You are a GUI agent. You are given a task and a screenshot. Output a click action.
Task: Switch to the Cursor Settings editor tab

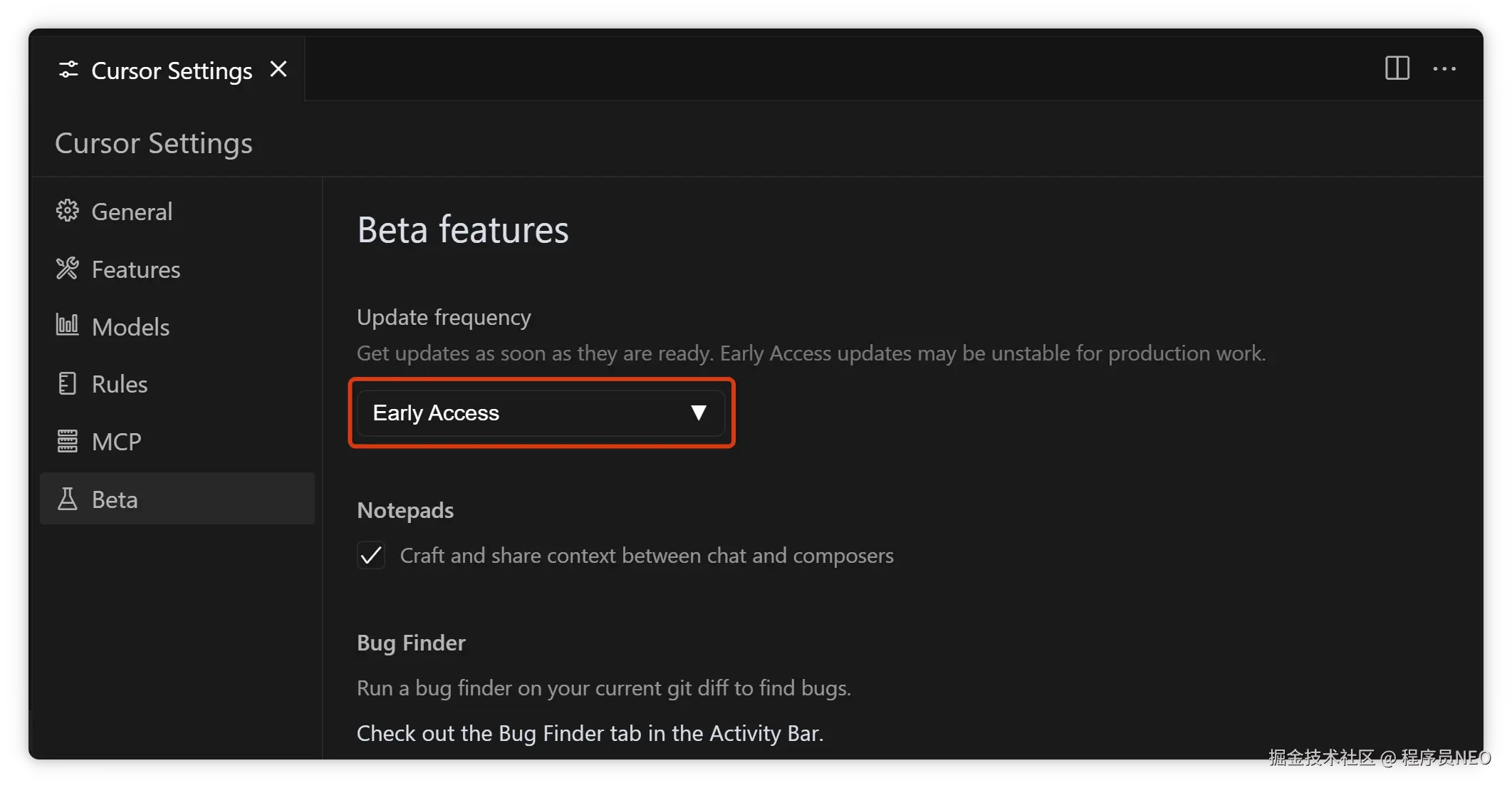[172, 71]
